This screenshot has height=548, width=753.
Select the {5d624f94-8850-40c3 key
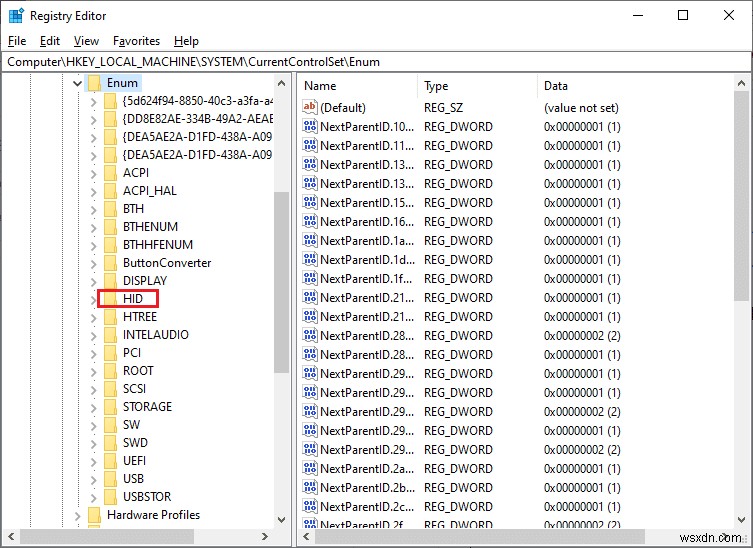tap(197, 101)
